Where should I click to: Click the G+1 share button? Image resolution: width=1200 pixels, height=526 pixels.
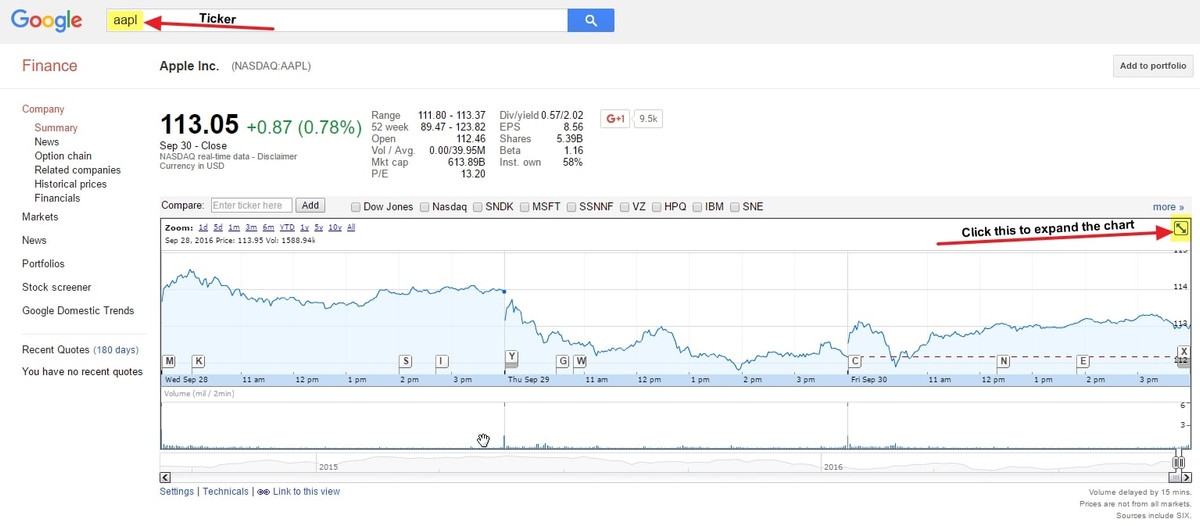coord(614,118)
